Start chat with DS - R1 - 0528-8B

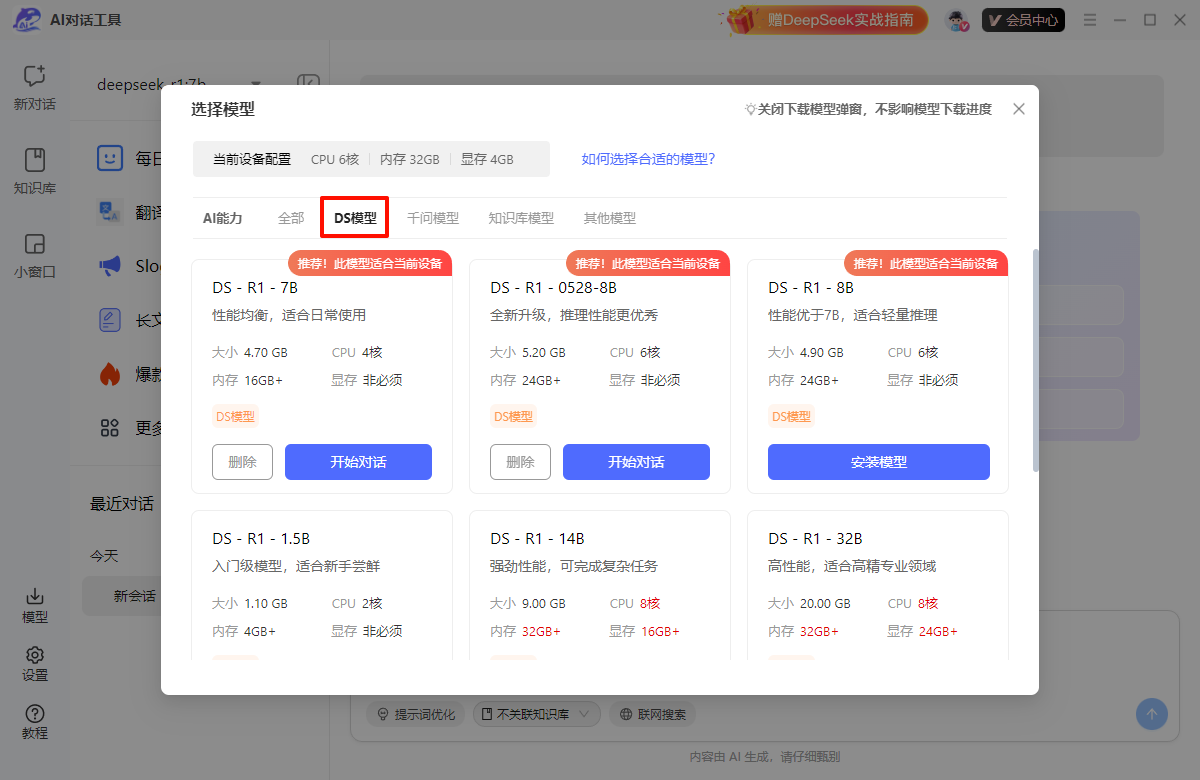pyautogui.click(x=636, y=462)
